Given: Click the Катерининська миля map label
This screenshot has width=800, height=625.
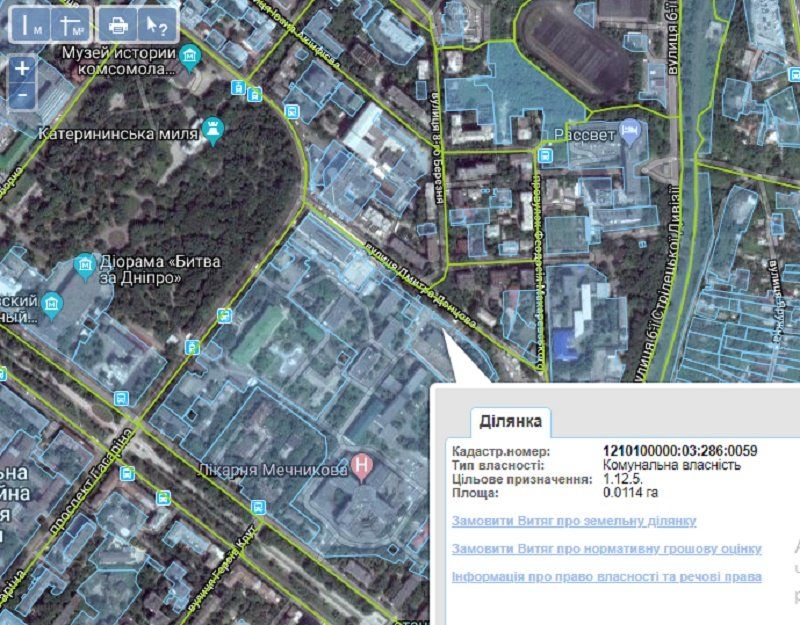Looking at the screenshot, I should (x=116, y=131).
